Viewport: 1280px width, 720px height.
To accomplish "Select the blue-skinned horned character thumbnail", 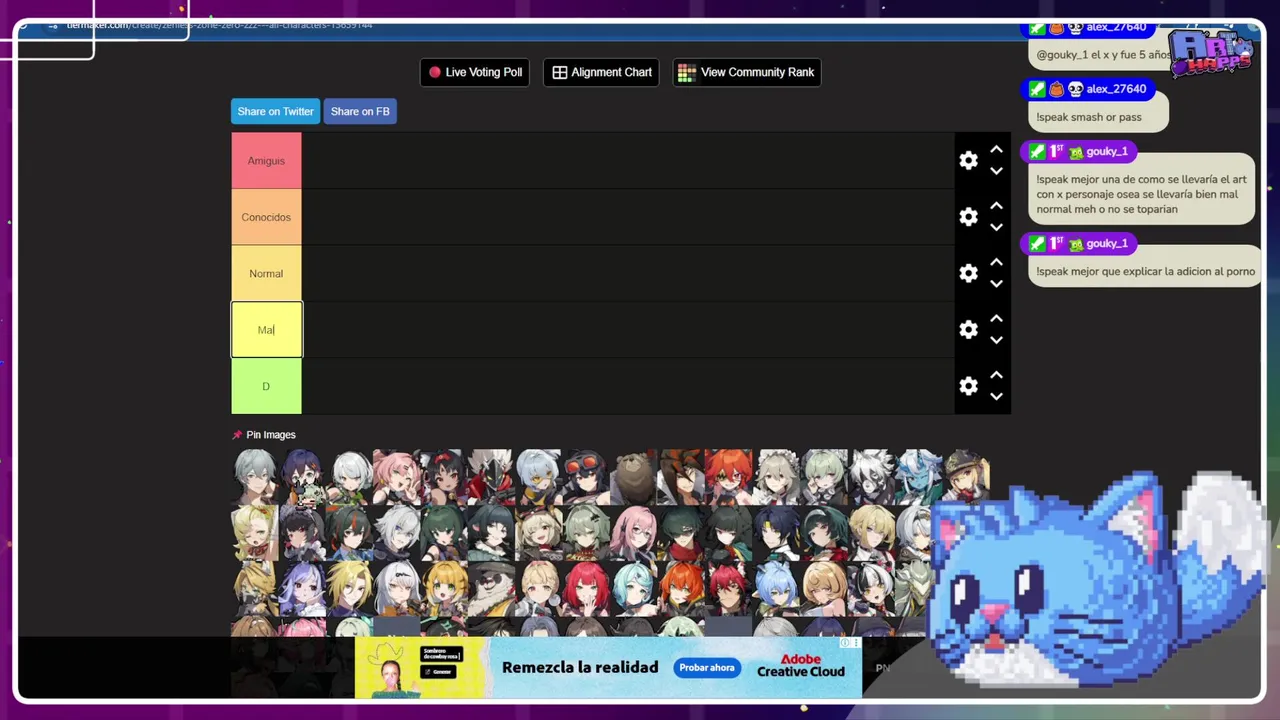I will pyautogui.click(x=919, y=476).
